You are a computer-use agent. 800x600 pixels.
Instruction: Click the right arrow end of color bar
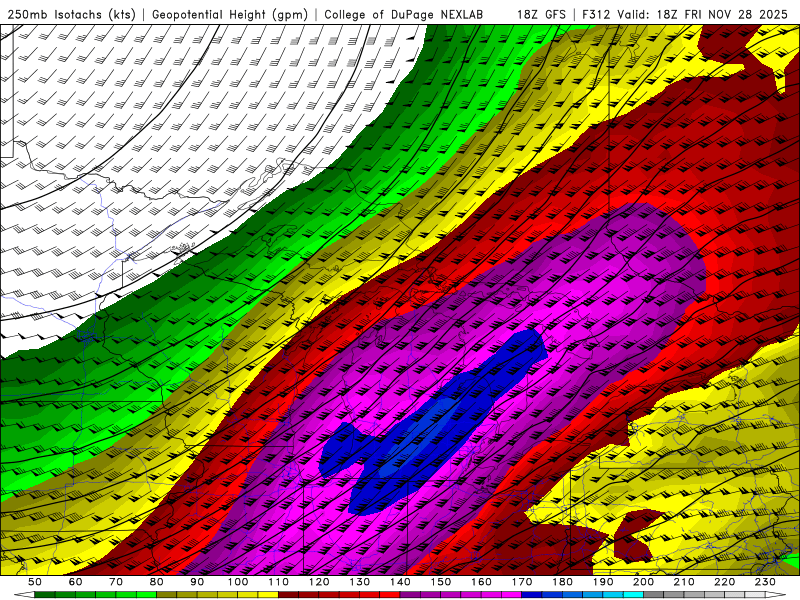[x=776, y=595]
